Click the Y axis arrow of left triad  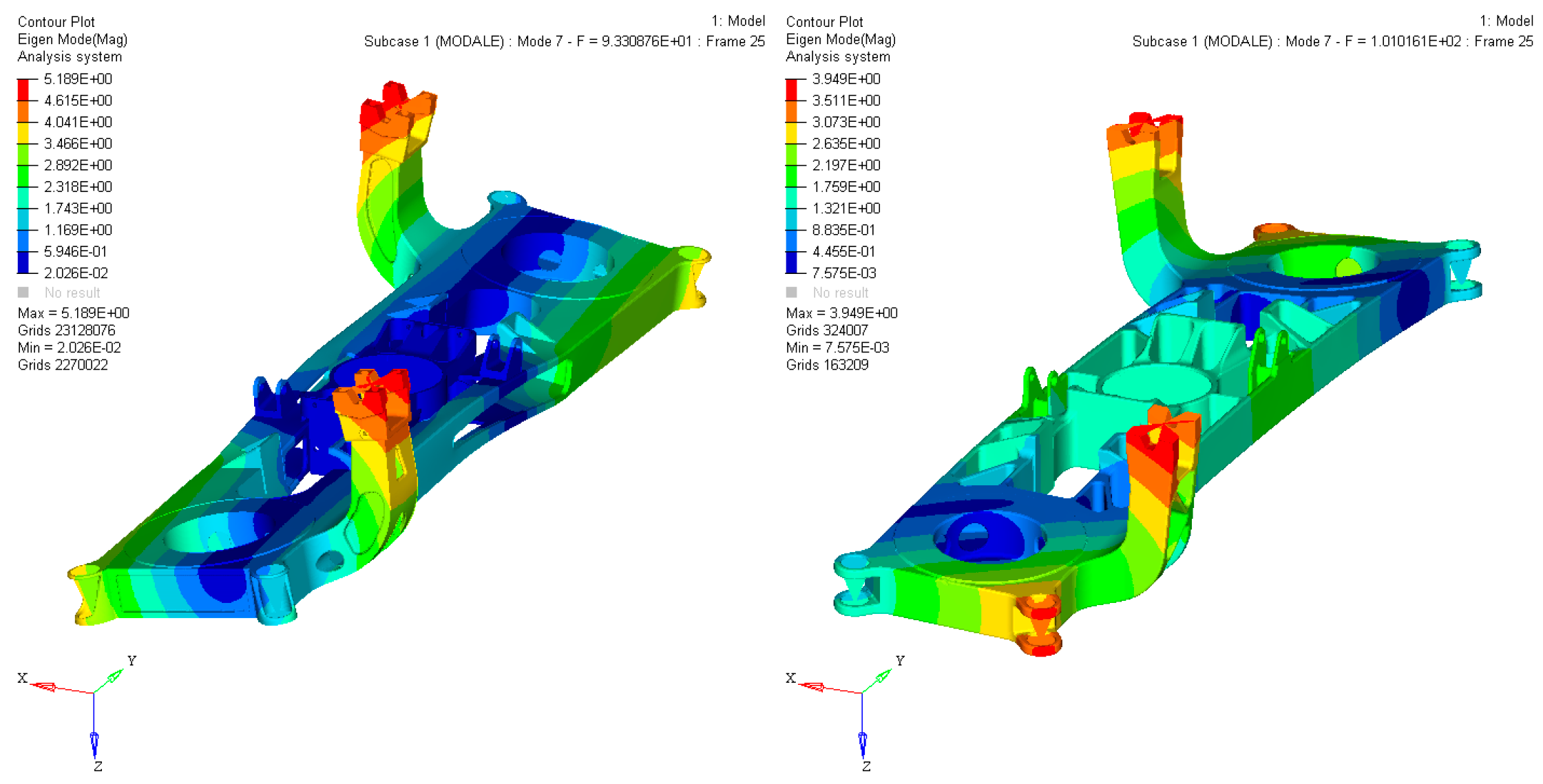click(114, 677)
